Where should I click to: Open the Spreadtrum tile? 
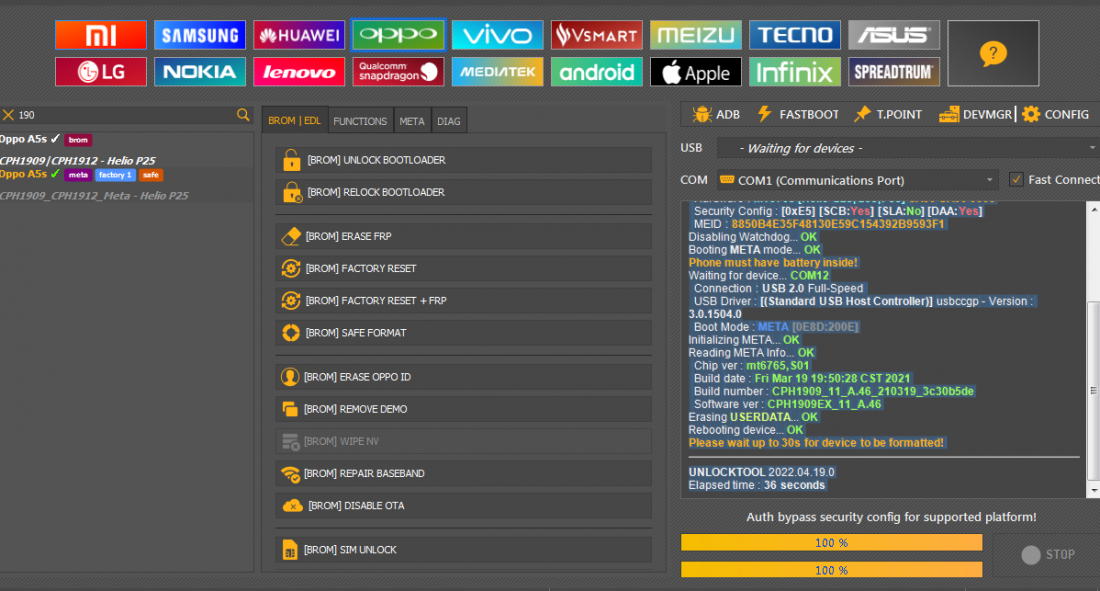point(894,72)
